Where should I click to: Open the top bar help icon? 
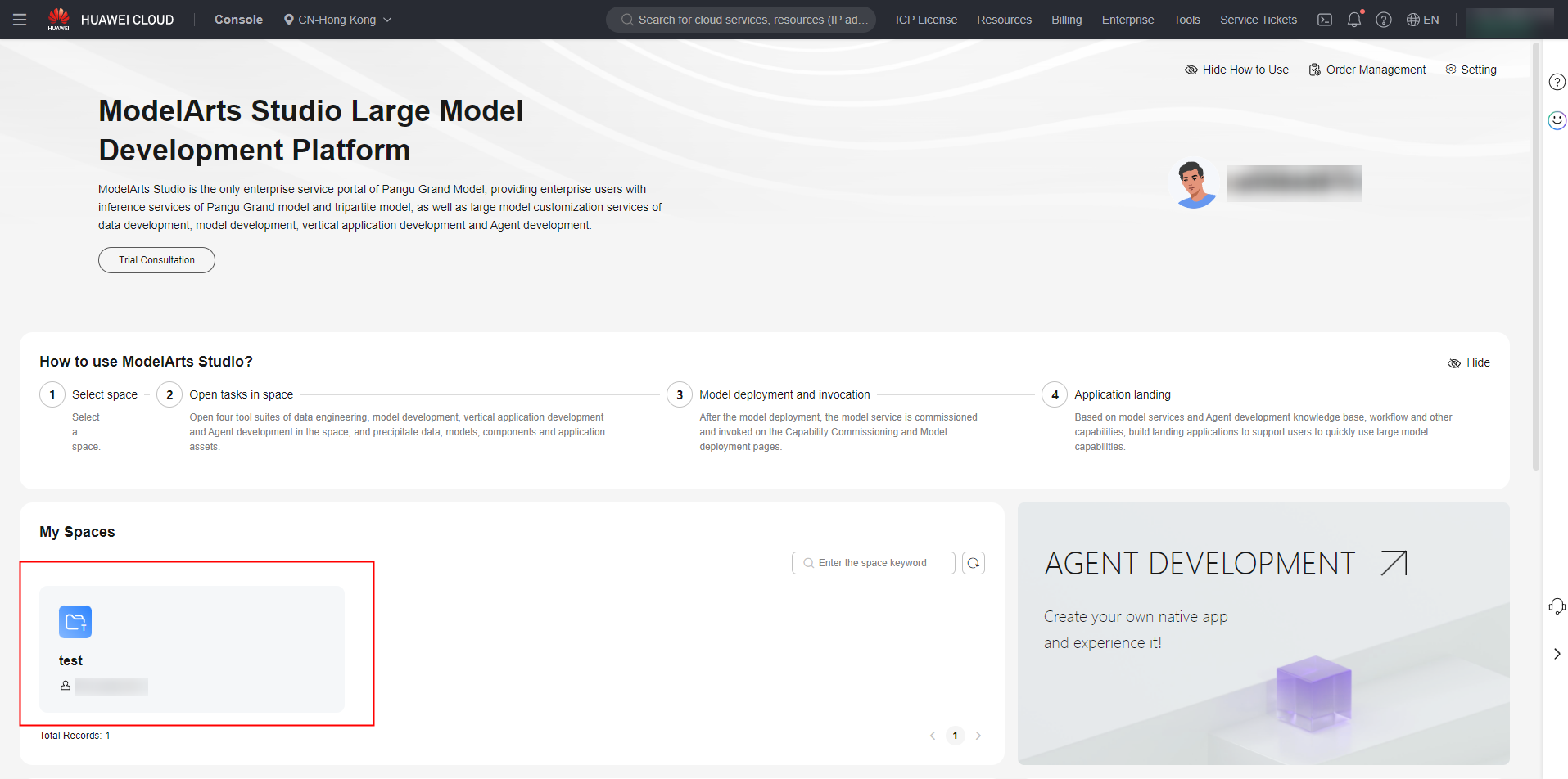(x=1384, y=20)
